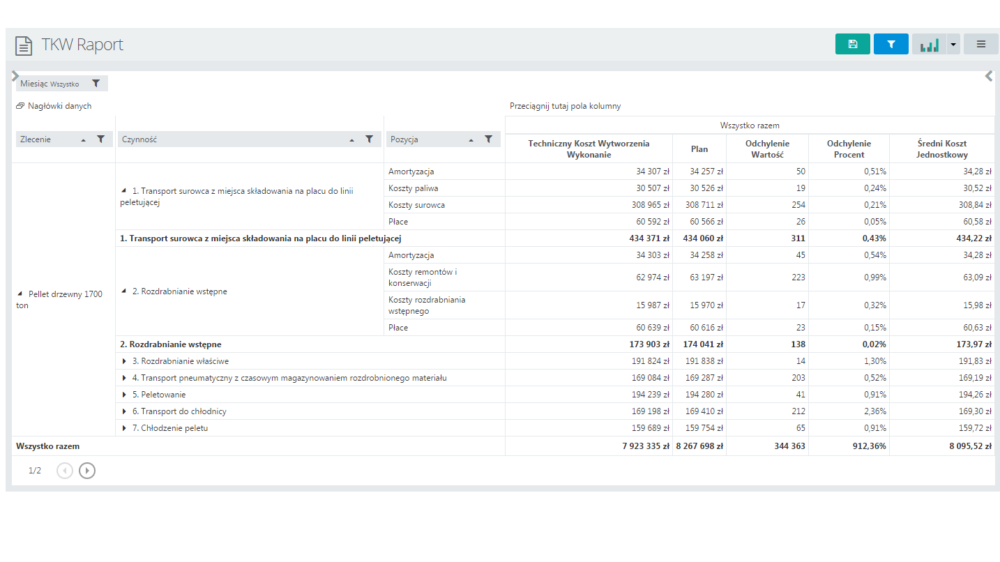The height and width of the screenshot is (562, 1000).
Task: Click the Plan column header
Action: pyautogui.click(x=699, y=149)
